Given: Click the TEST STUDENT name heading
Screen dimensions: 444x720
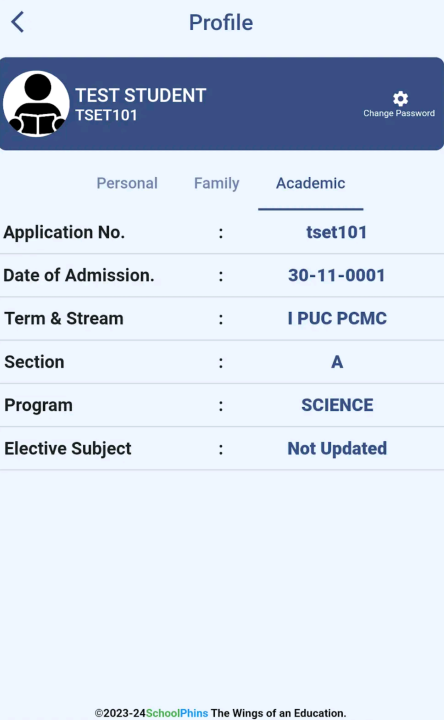Looking at the screenshot, I should (141, 96).
